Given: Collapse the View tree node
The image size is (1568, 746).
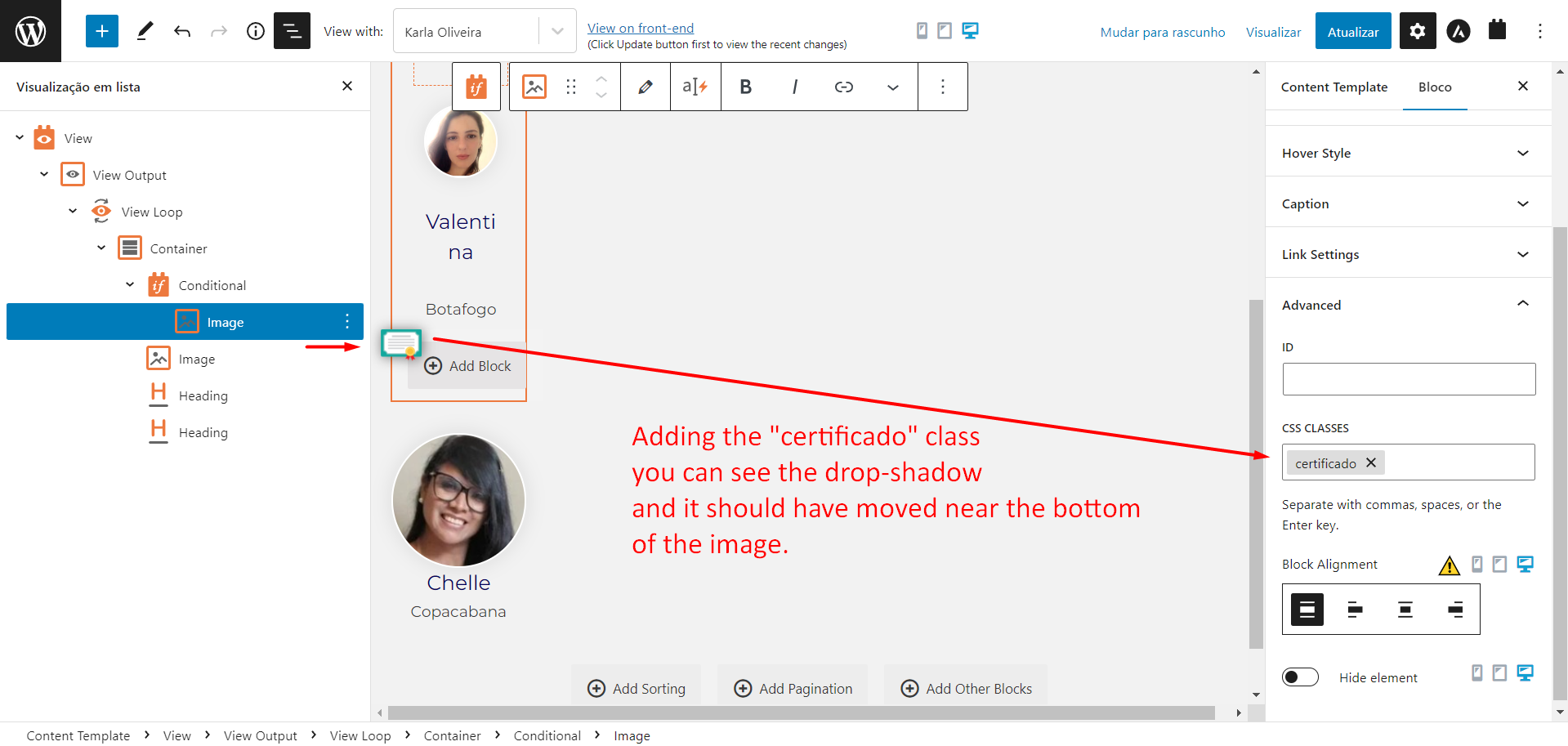Looking at the screenshot, I should coord(20,137).
